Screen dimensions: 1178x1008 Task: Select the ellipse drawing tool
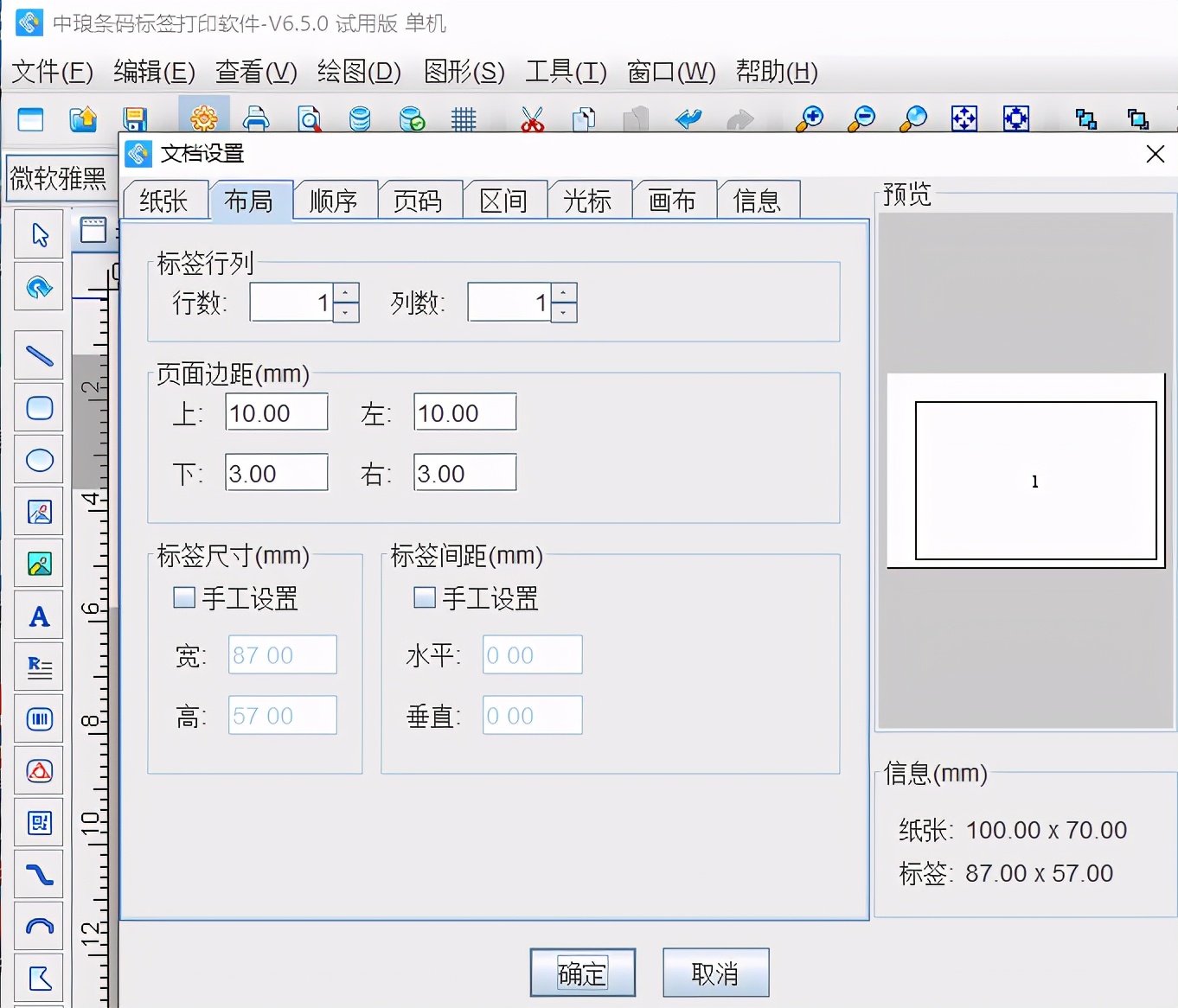pos(39,460)
